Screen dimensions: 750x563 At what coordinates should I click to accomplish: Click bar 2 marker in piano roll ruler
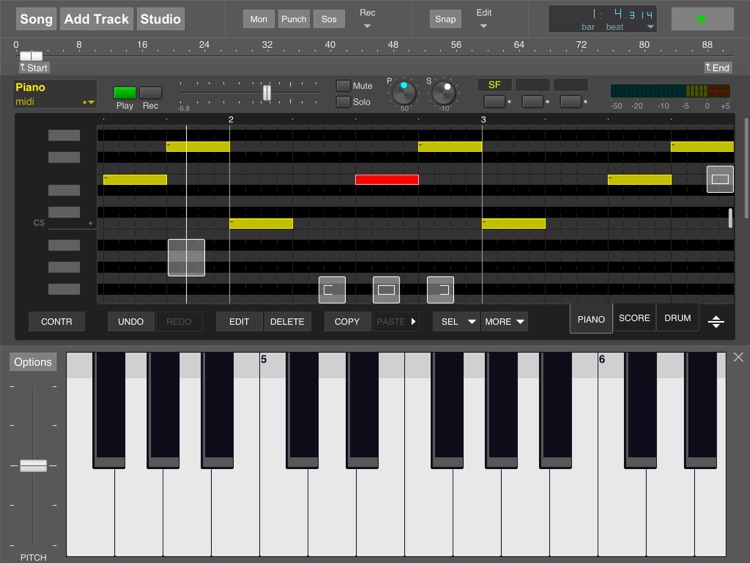tap(231, 120)
